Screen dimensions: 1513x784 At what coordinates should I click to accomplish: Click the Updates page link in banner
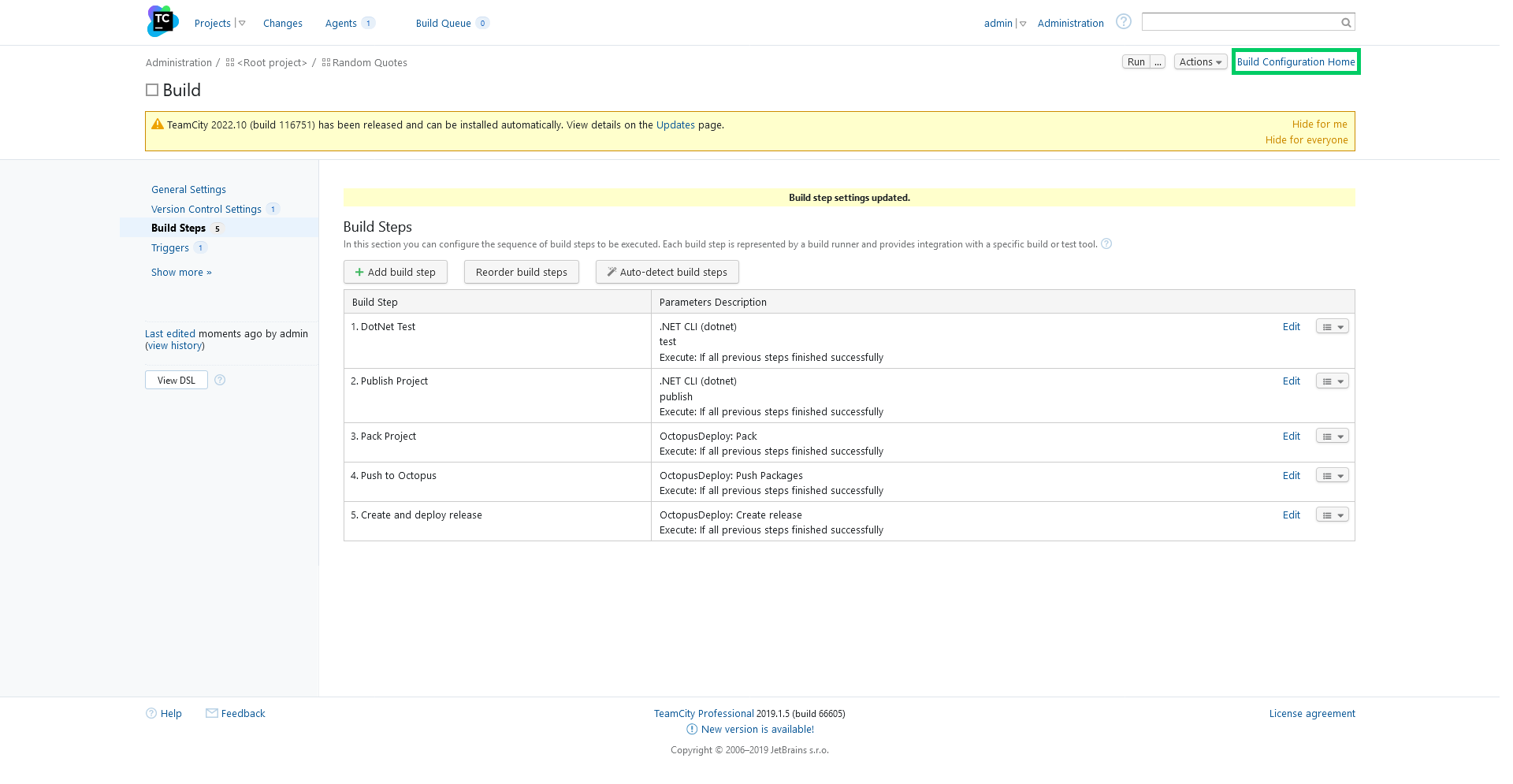[675, 125]
